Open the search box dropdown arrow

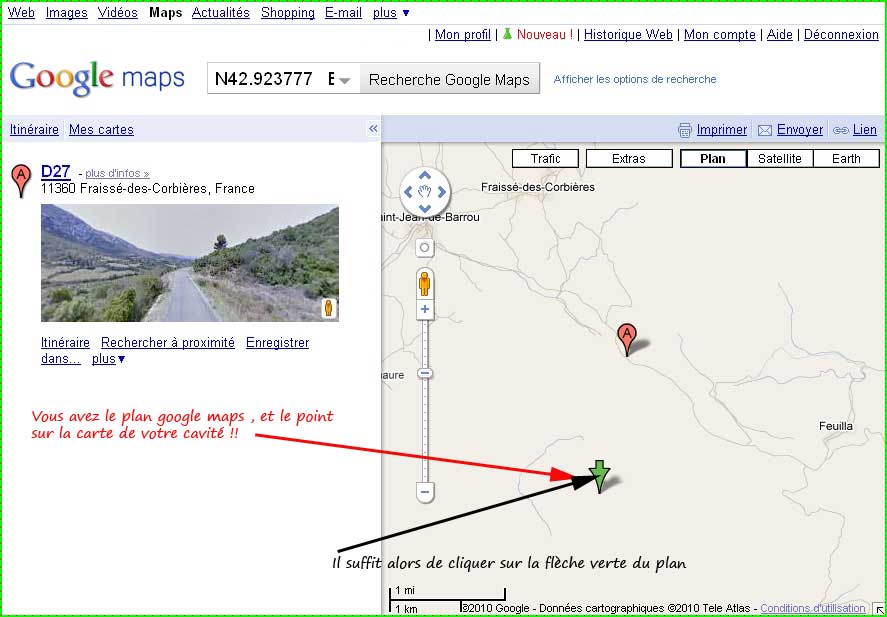point(345,80)
